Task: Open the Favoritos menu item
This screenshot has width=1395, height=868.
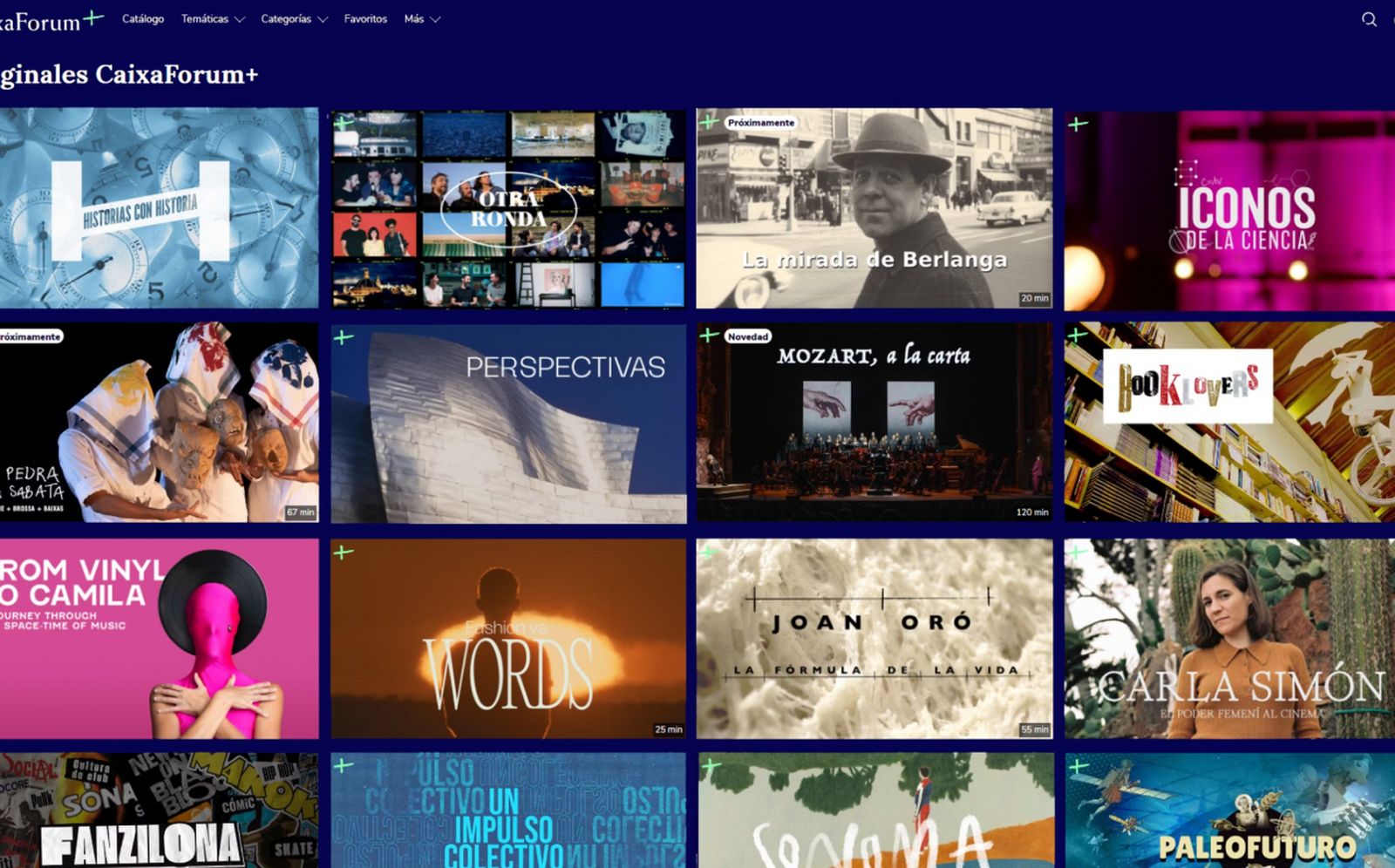Action: [365, 19]
